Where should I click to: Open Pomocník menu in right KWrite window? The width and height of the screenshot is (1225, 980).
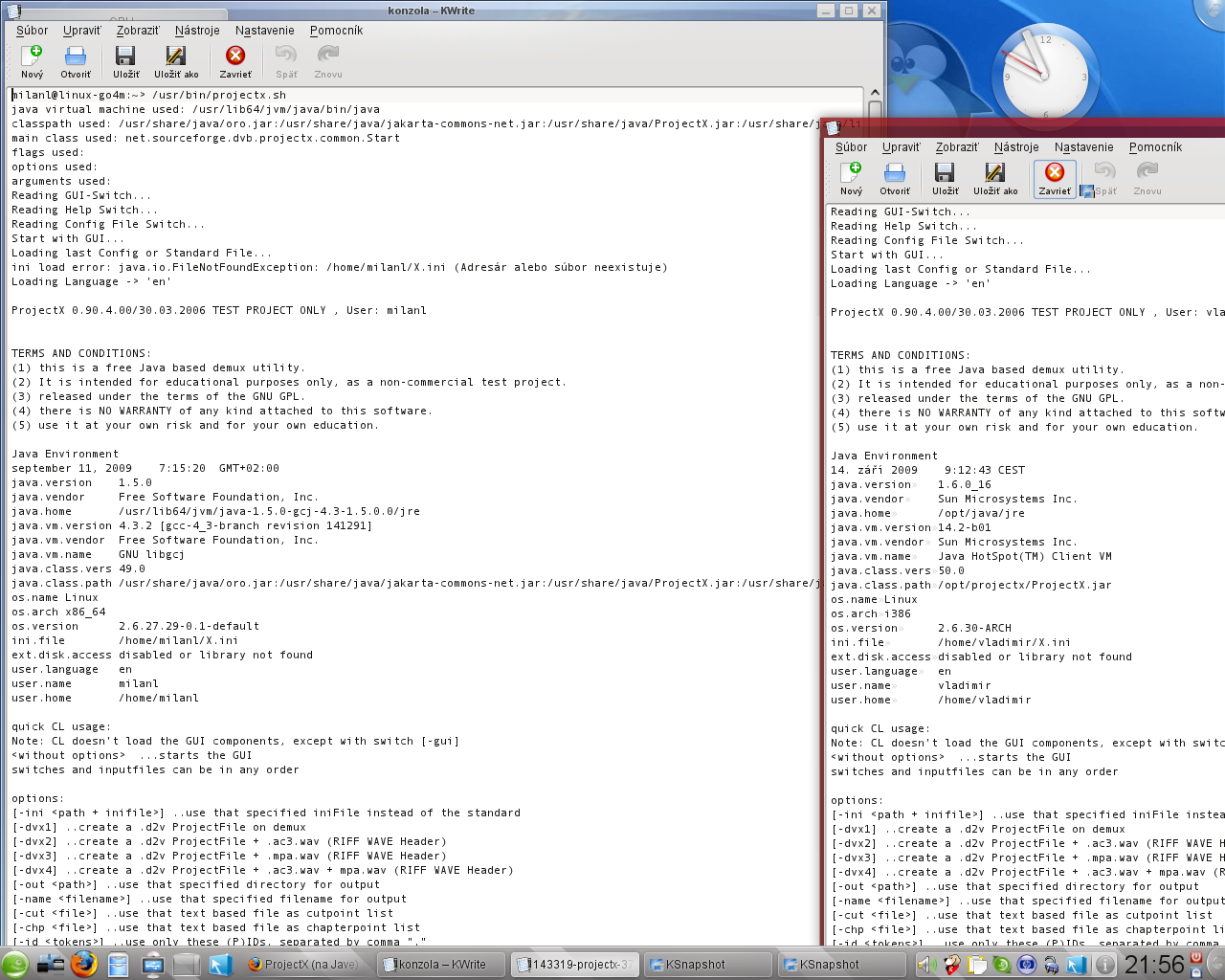1155,147
